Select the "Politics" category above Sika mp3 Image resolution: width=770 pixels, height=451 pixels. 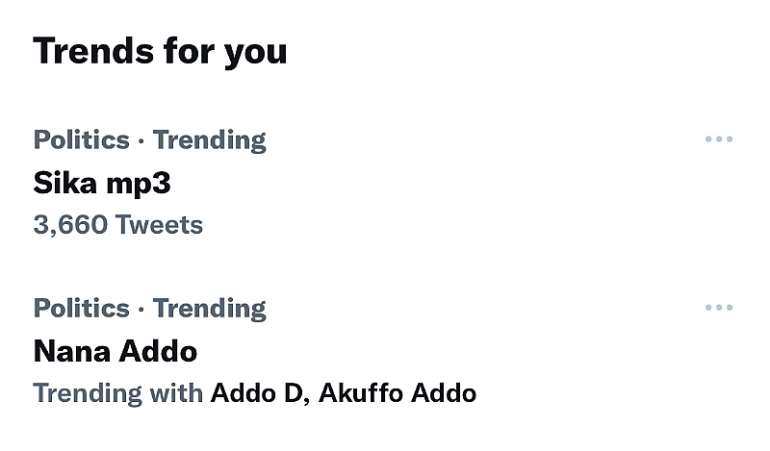81,139
